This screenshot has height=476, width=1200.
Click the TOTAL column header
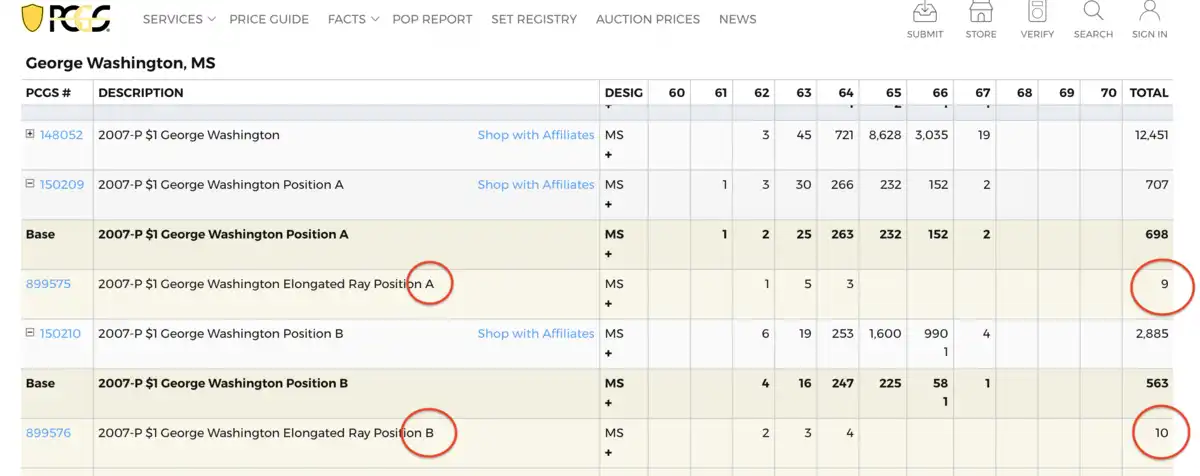(1148, 93)
